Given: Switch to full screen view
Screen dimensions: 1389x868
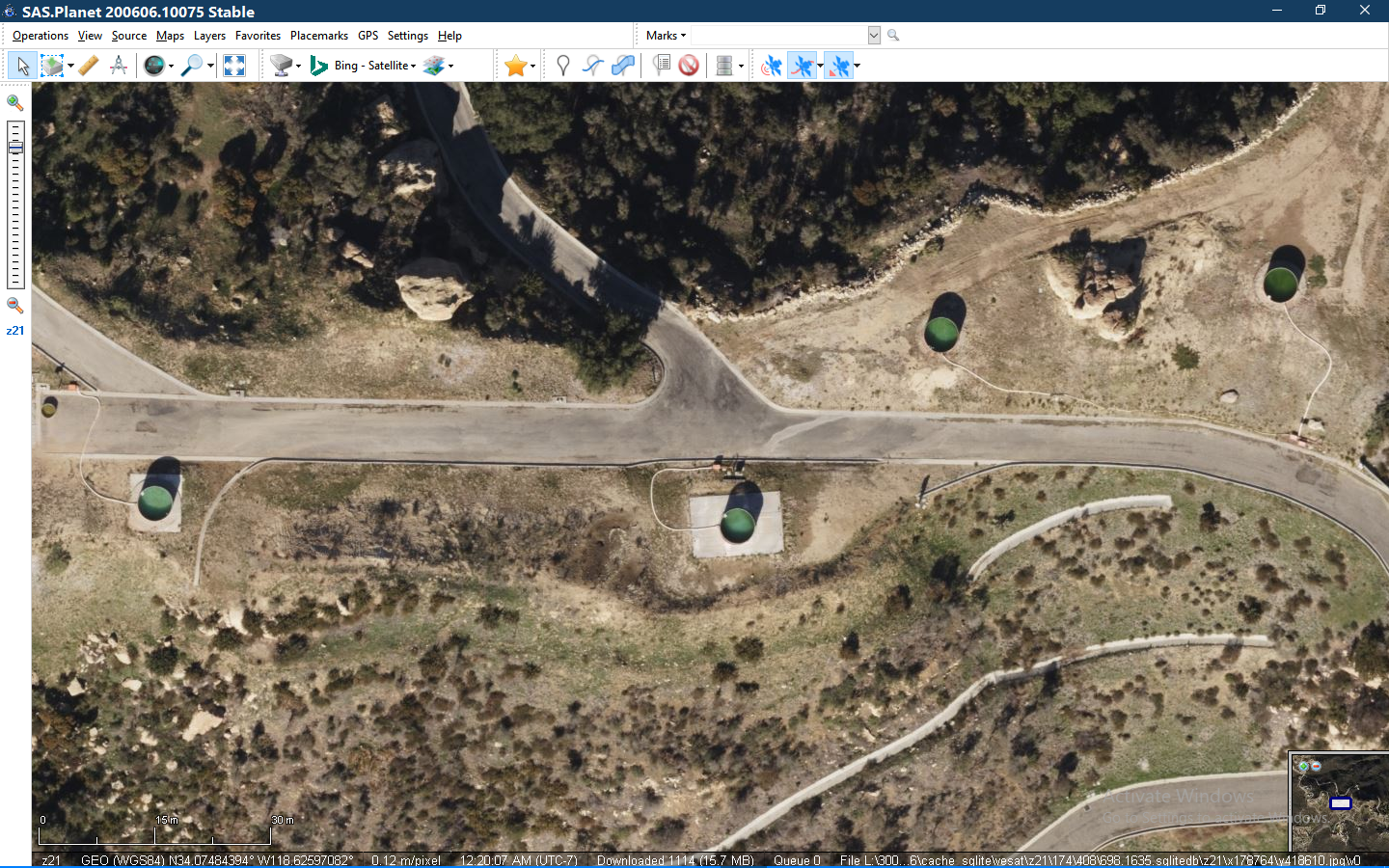Looking at the screenshot, I should pyautogui.click(x=234, y=65).
